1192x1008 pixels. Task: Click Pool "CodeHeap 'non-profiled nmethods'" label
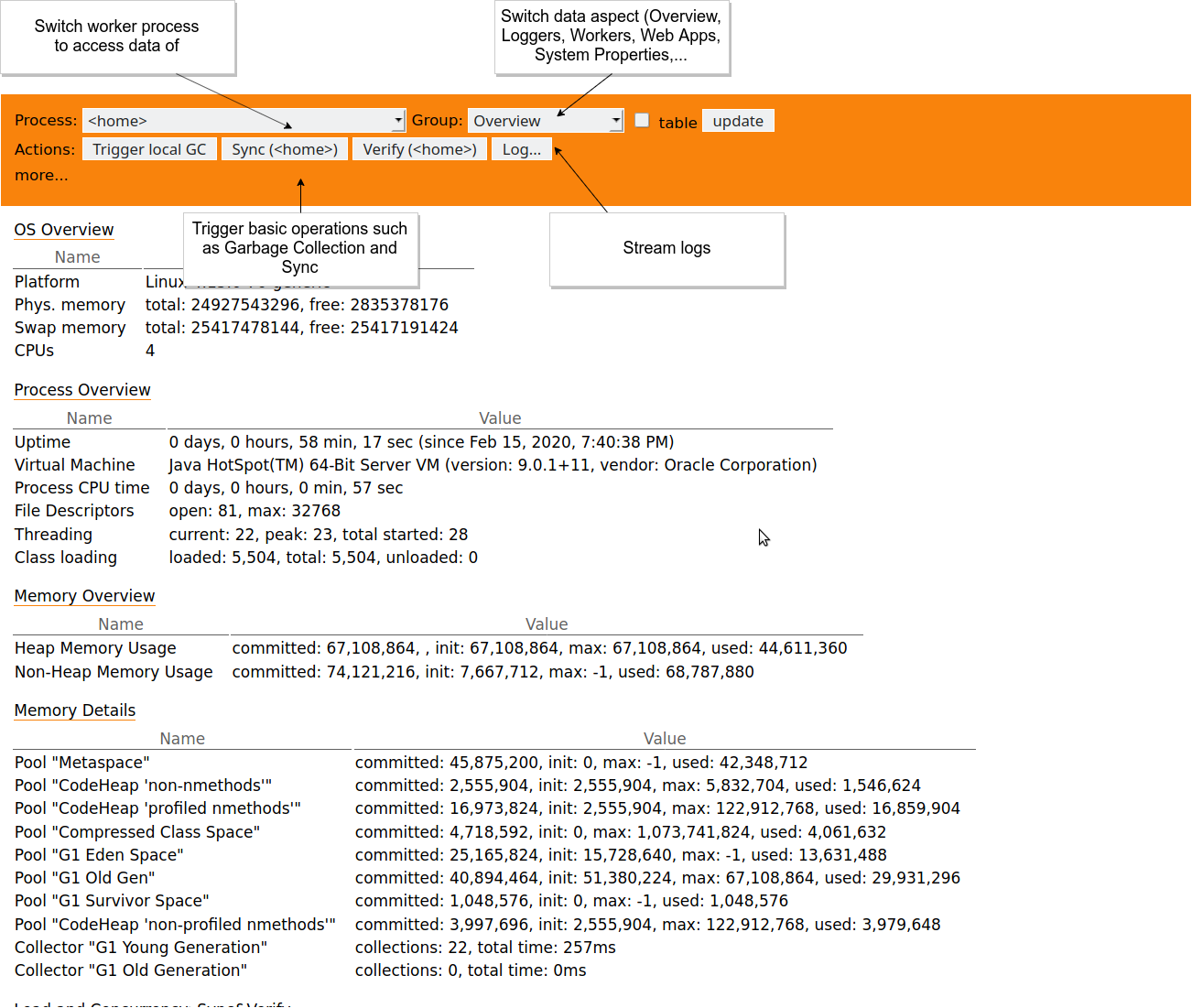click(175, 925)
